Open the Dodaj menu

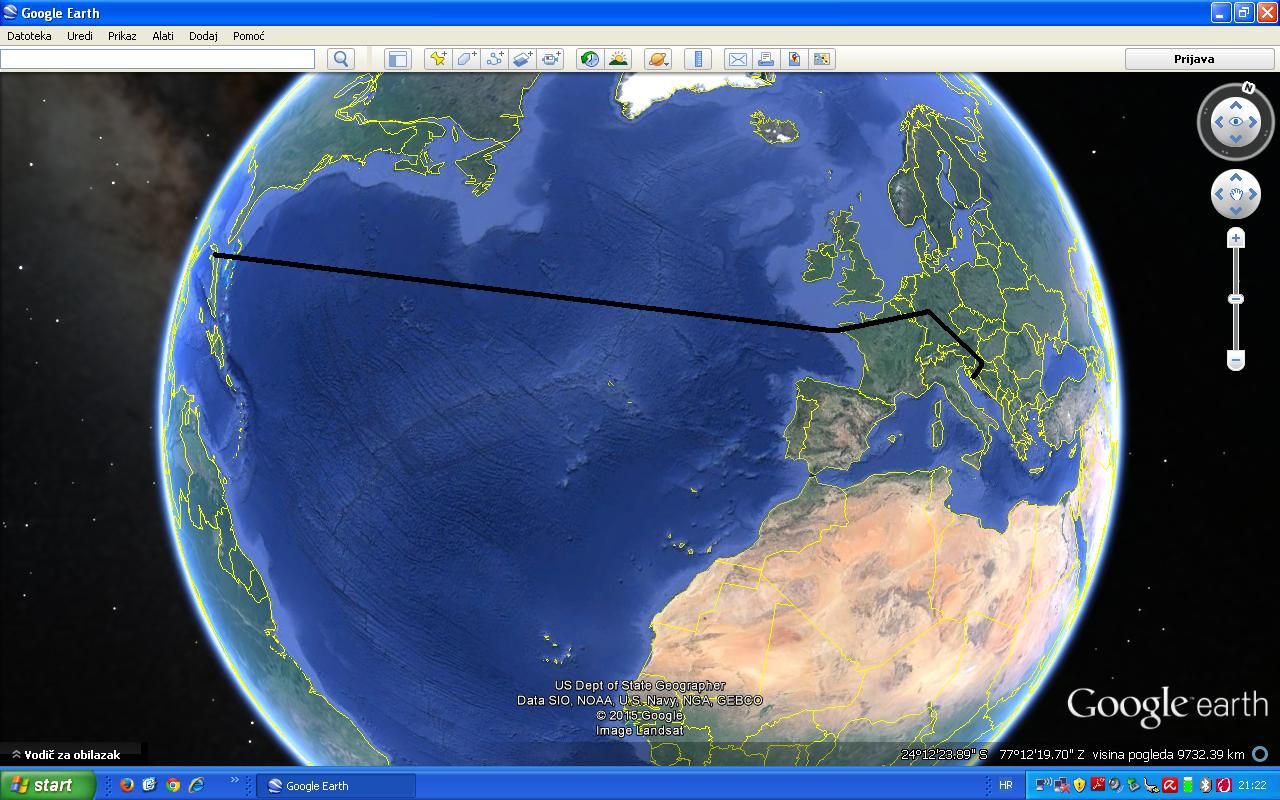click(x=203, y=36)
